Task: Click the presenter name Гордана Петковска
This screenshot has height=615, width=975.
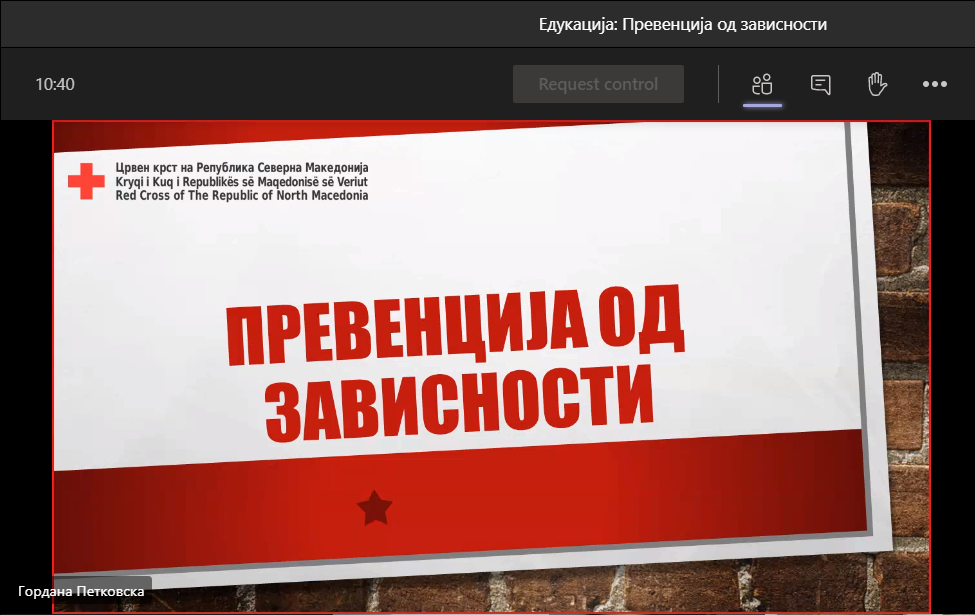Action: click(x=81, y=591)
